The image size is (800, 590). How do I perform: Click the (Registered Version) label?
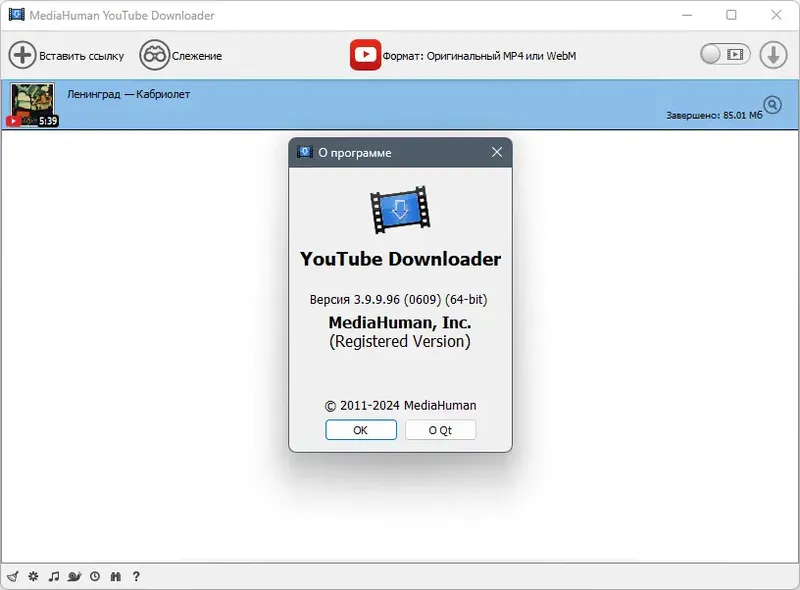pos(400,341)
